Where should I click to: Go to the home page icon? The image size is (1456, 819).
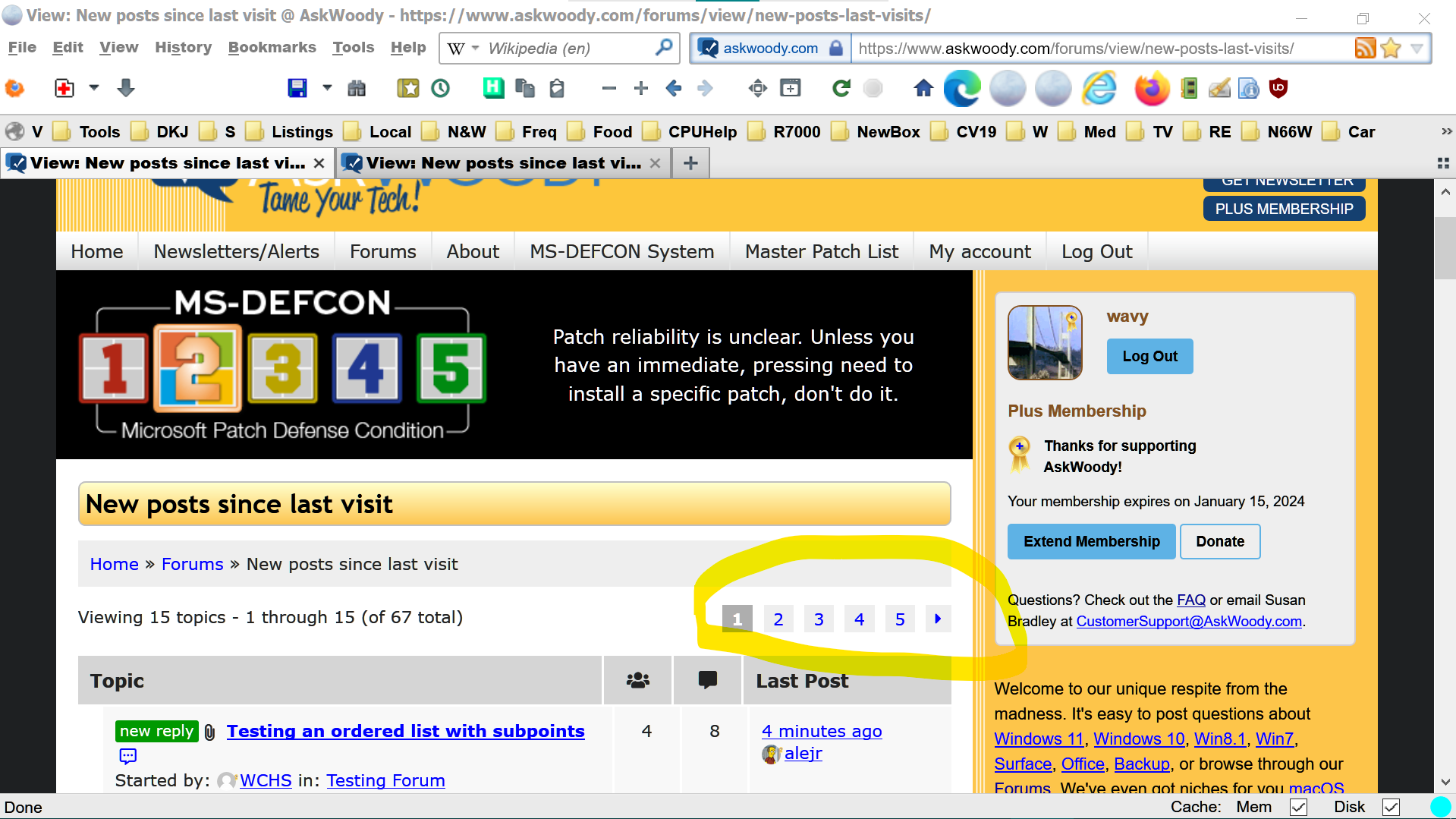[x=923, y=88]
